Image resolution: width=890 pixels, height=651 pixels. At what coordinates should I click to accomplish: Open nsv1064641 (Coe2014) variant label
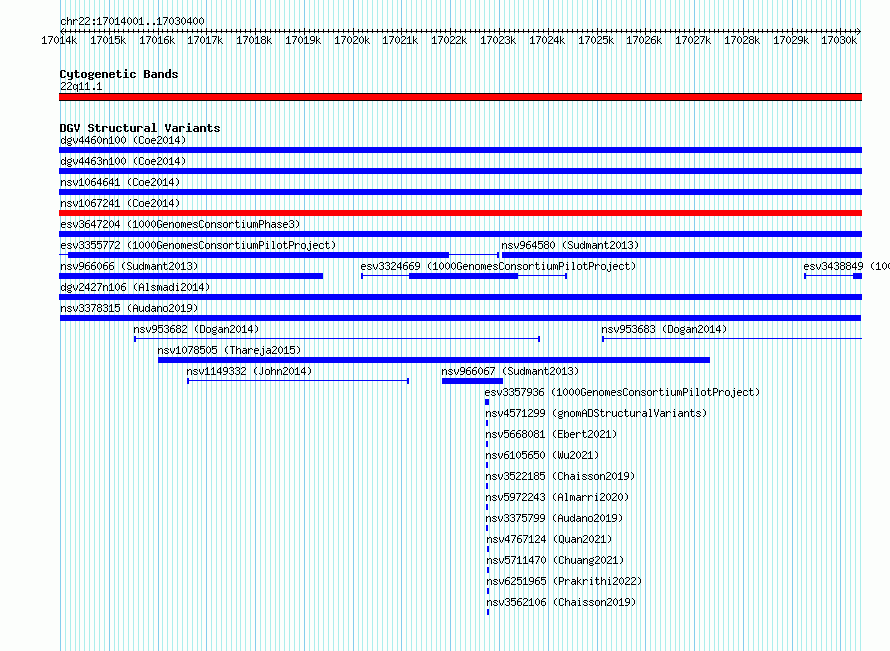pyautogui.click(x=120, y=182)
